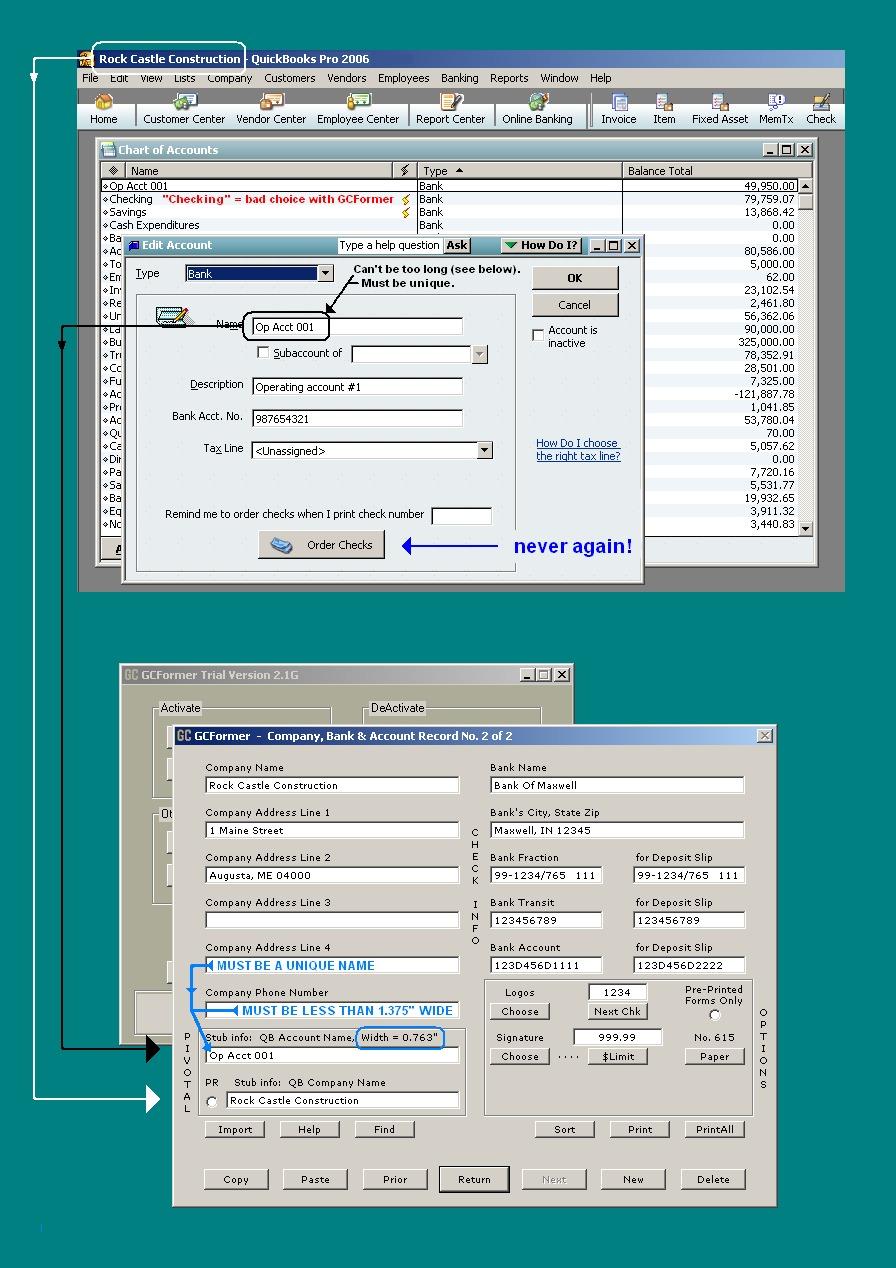Open the Reports menu
This screenshot has height=1268, width=896.
[x=509, y=78]
